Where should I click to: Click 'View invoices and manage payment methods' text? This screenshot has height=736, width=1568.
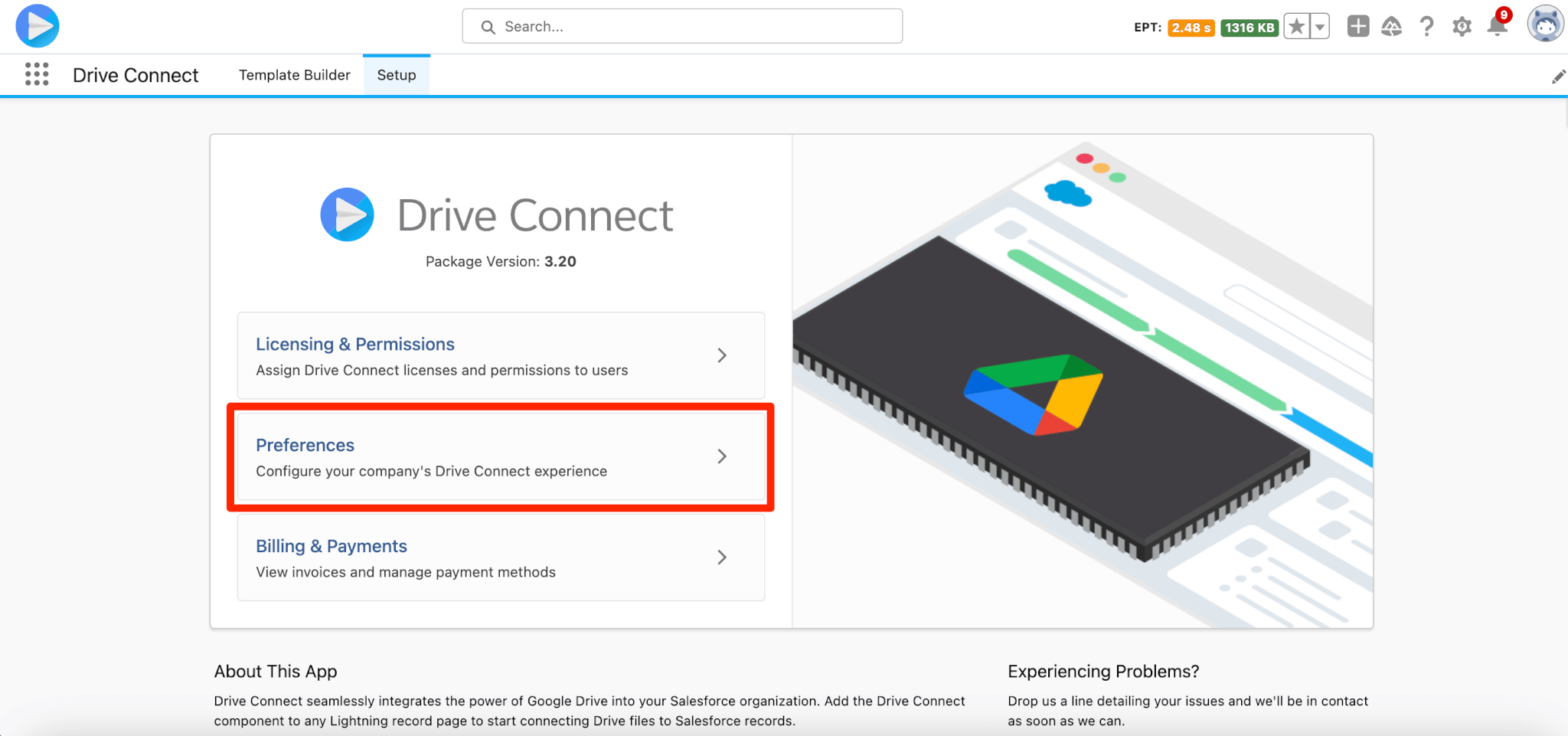[x=406, y=572]
